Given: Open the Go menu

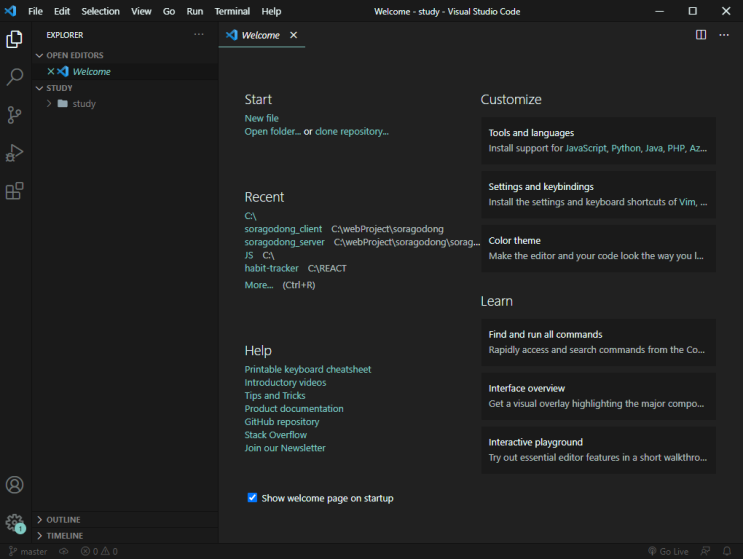Looking at the screenshot, I should coord(169,11).
